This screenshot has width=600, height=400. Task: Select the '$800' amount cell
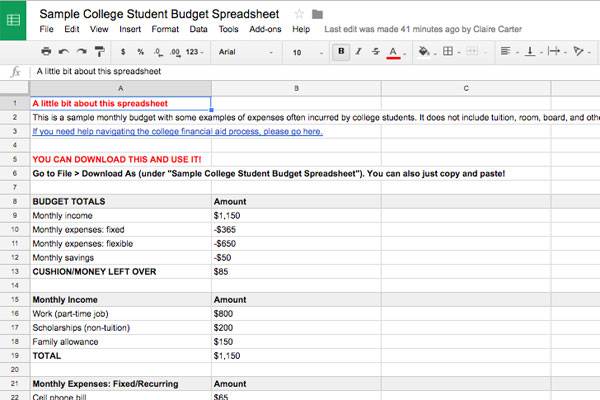[x=296, y=313]
